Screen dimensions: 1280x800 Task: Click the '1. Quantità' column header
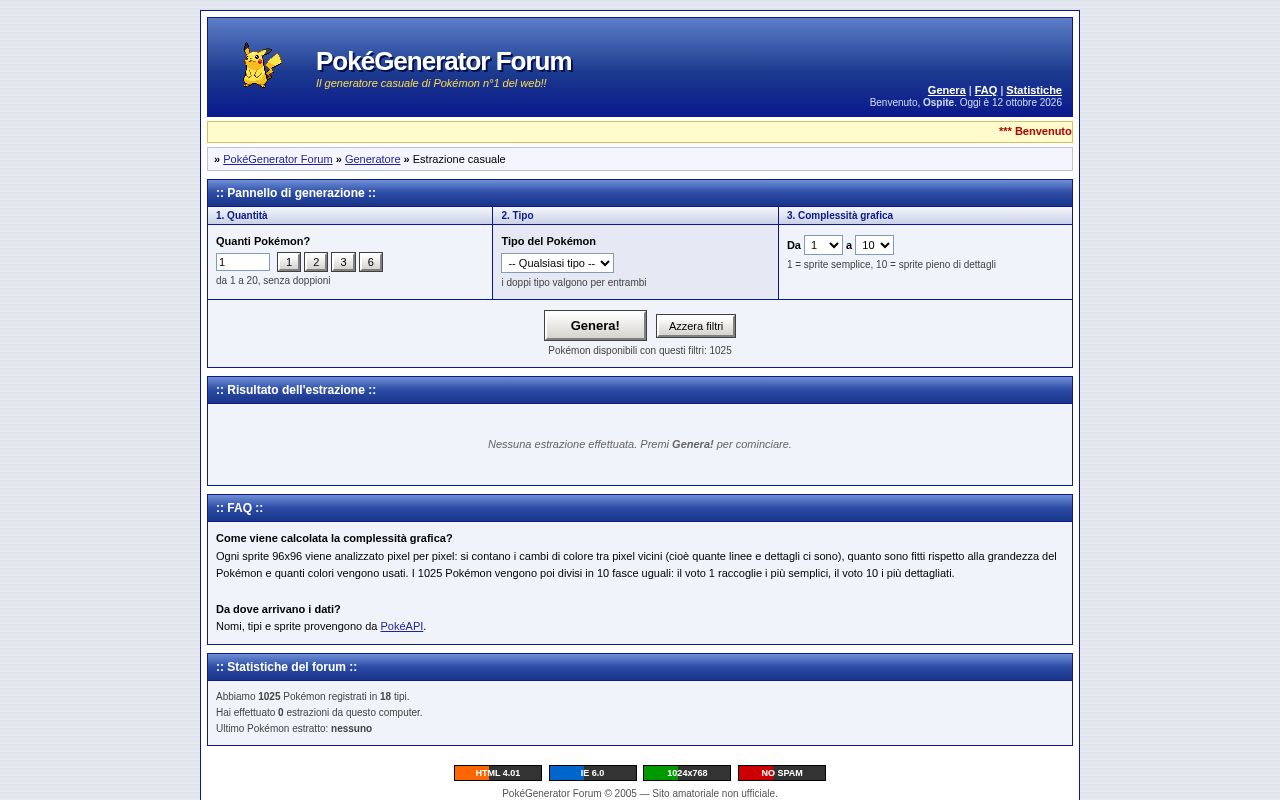350,216
